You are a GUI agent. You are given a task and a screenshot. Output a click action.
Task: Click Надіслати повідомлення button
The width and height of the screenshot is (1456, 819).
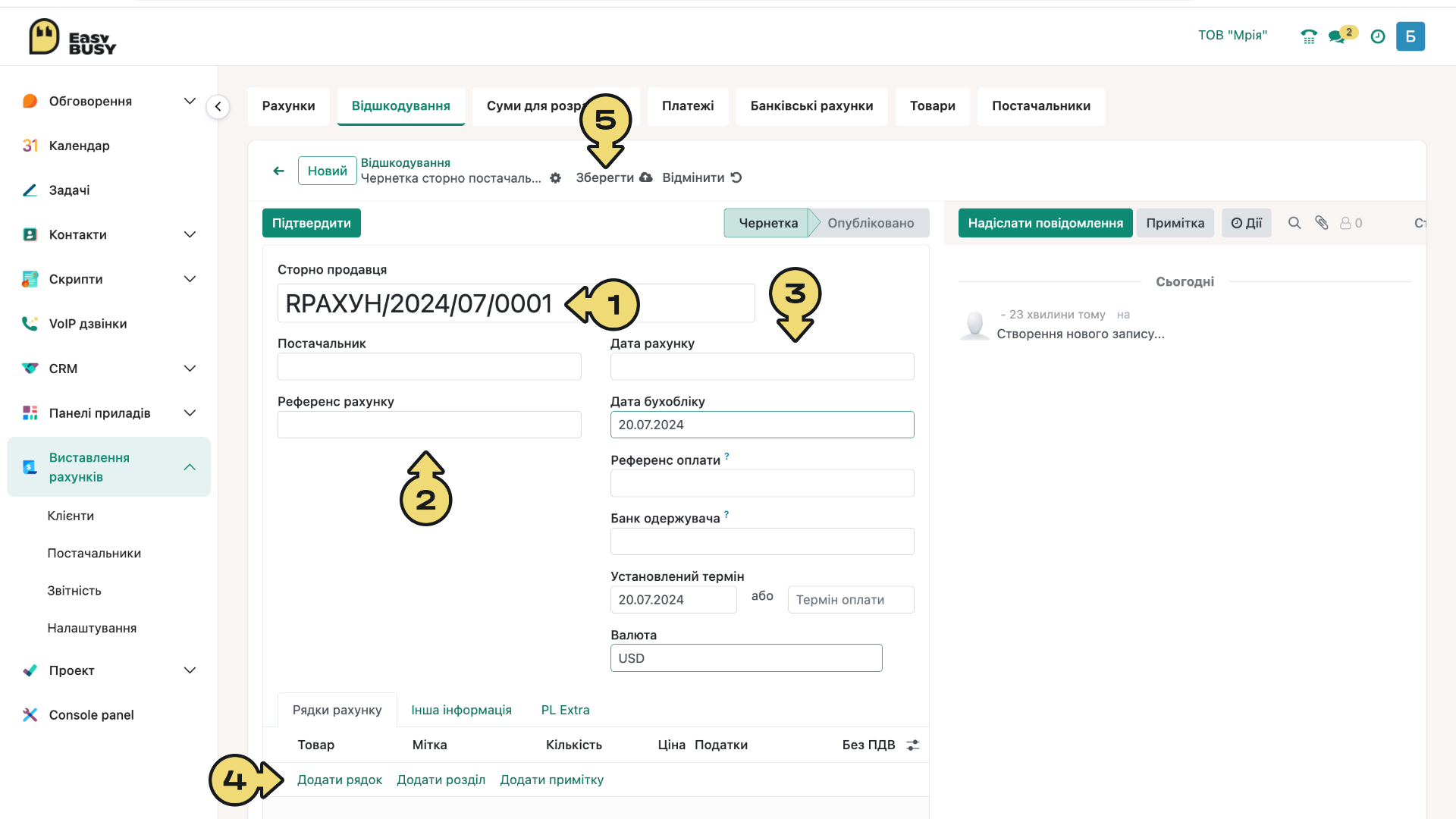pyautogui.click(x=1045, y=223)
